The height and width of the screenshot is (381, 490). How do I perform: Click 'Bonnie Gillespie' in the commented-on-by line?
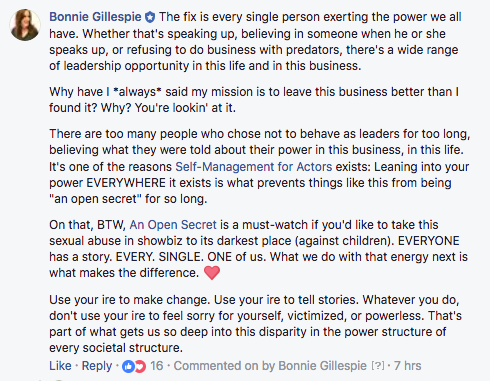coord(322,366)
